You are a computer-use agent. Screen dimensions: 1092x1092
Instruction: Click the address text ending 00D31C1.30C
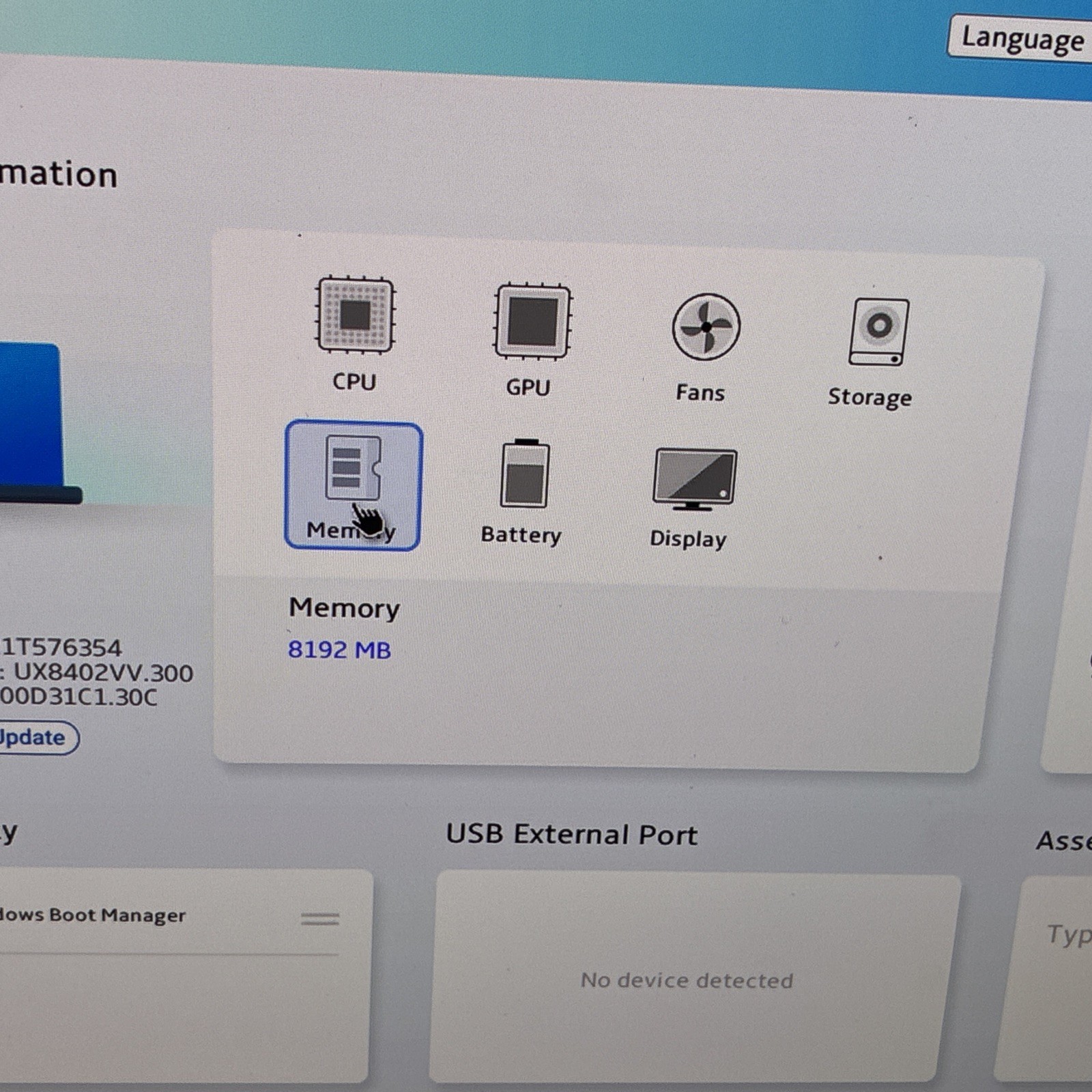[x=78, y=697]
